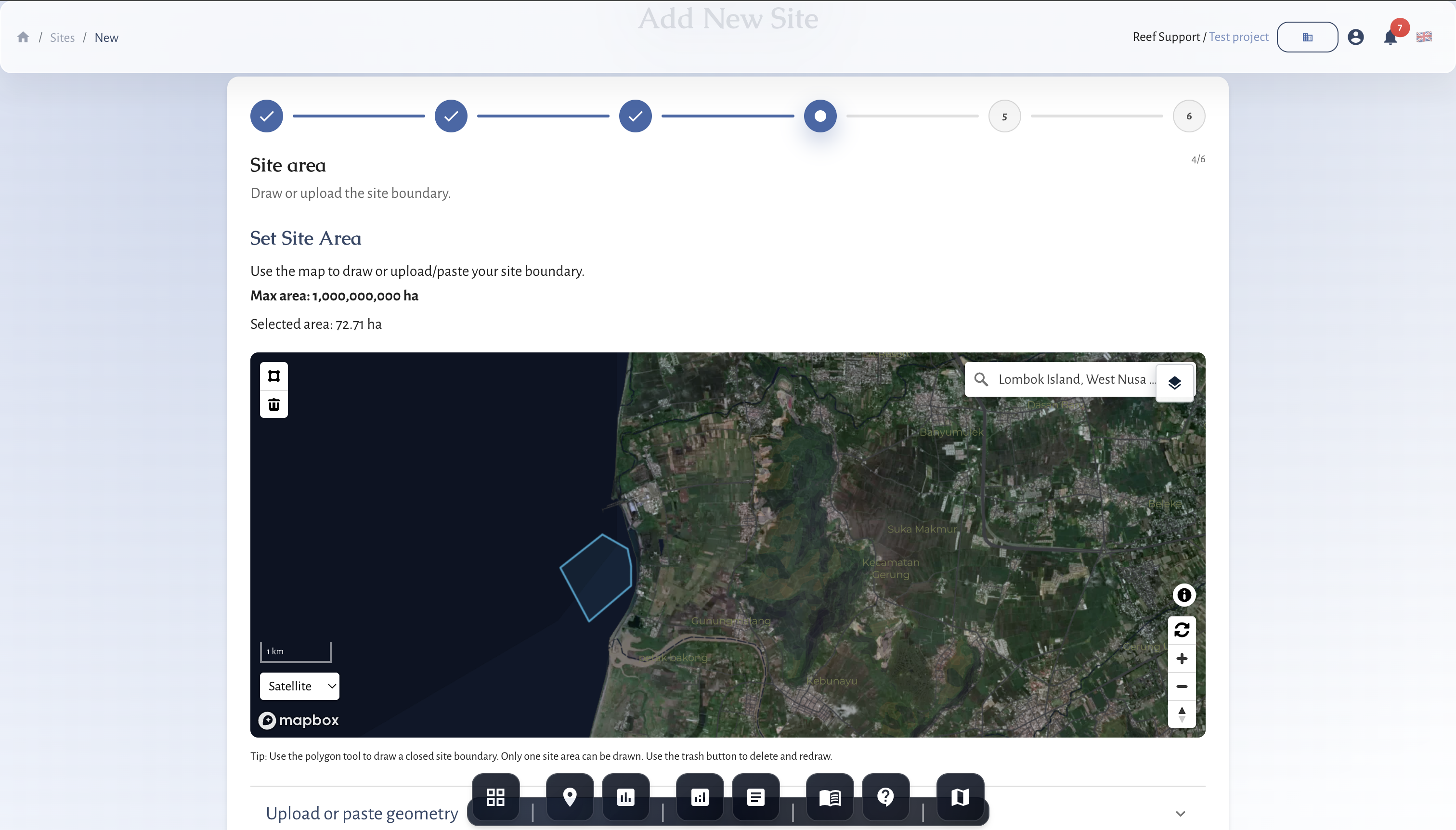This screenshot has width=1456, height=830.
Task: Select the polygon draw tool on the map
Action: (x=273, y=376)
